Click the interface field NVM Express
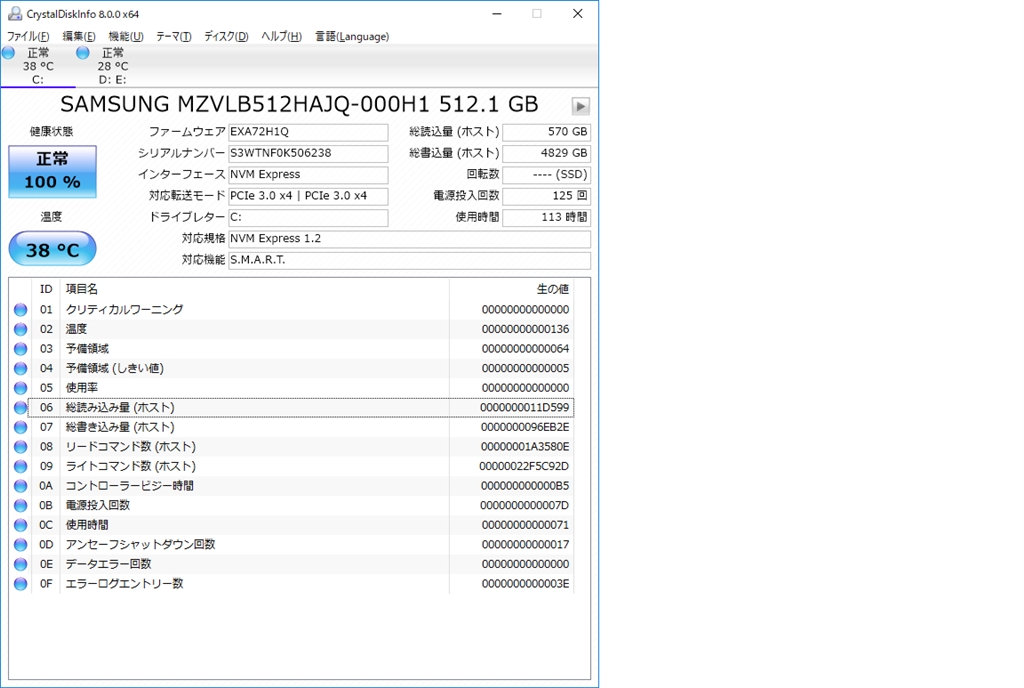 point(308,175)
